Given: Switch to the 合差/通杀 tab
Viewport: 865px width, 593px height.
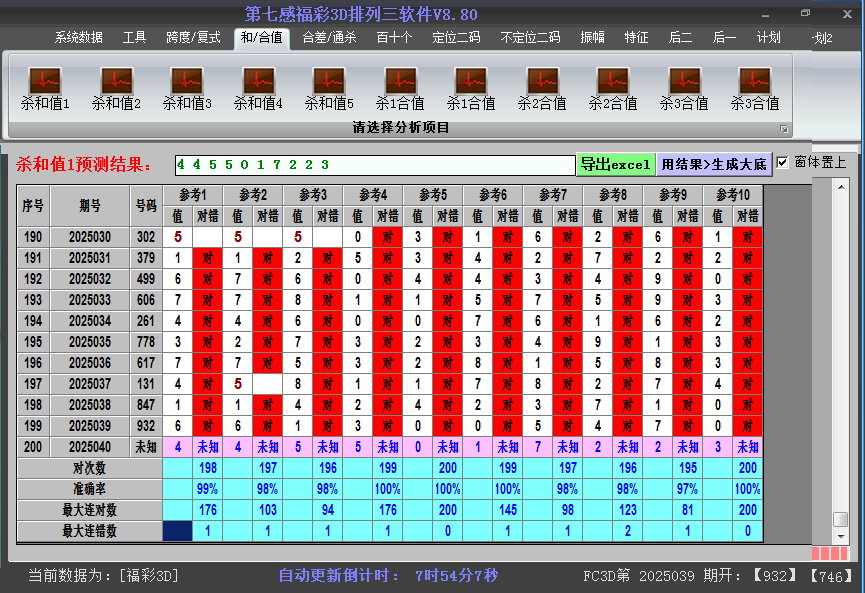Looking at the screenshot, I should pos(329,38).
